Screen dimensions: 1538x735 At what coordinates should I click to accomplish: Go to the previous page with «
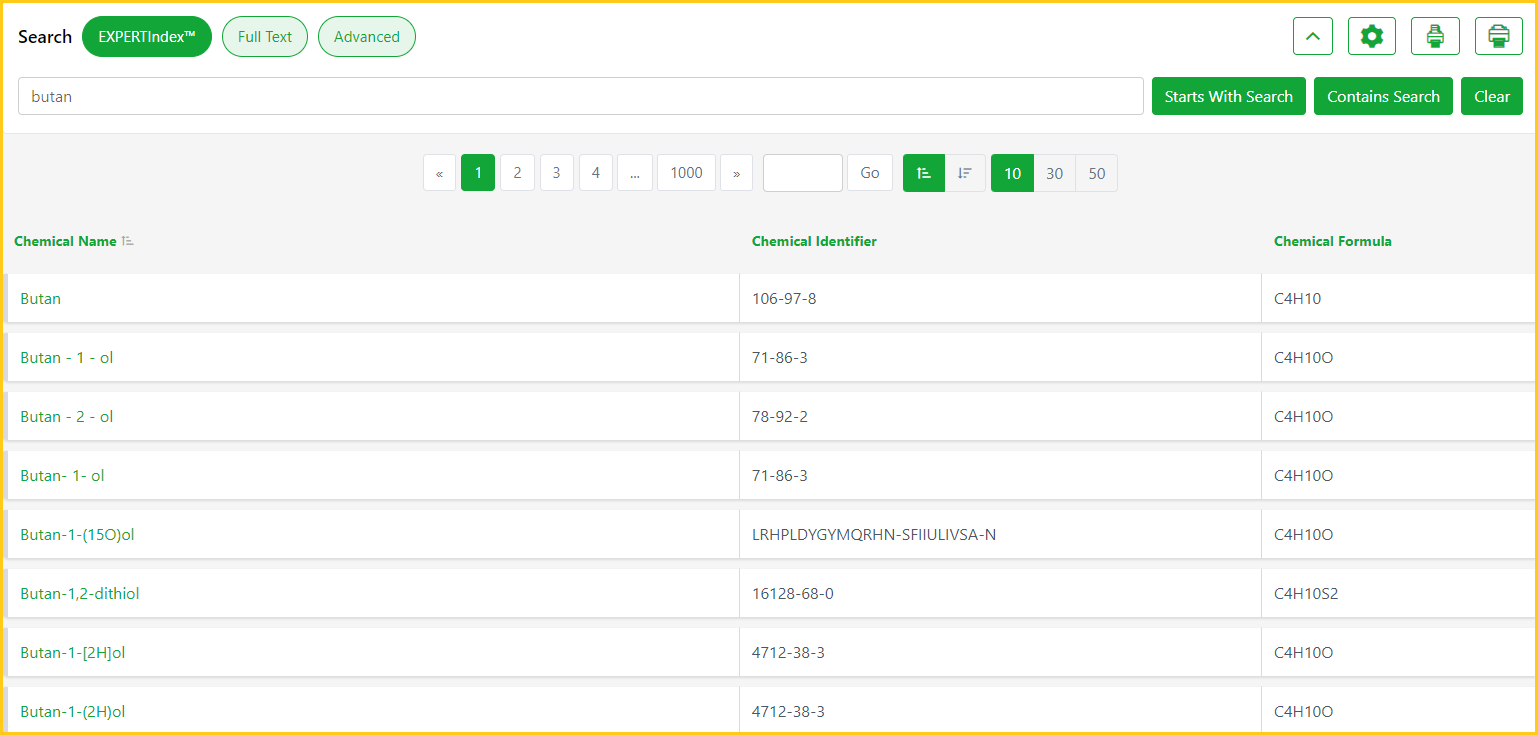(439, 173)
